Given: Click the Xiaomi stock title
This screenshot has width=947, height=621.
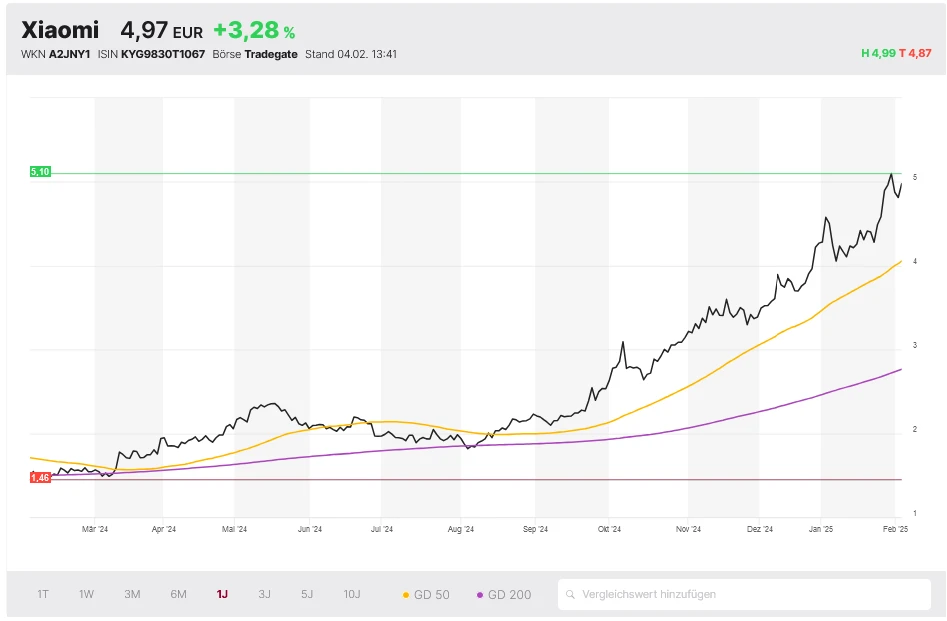Looking at the screenshot, I should click(x=60, y=31).
